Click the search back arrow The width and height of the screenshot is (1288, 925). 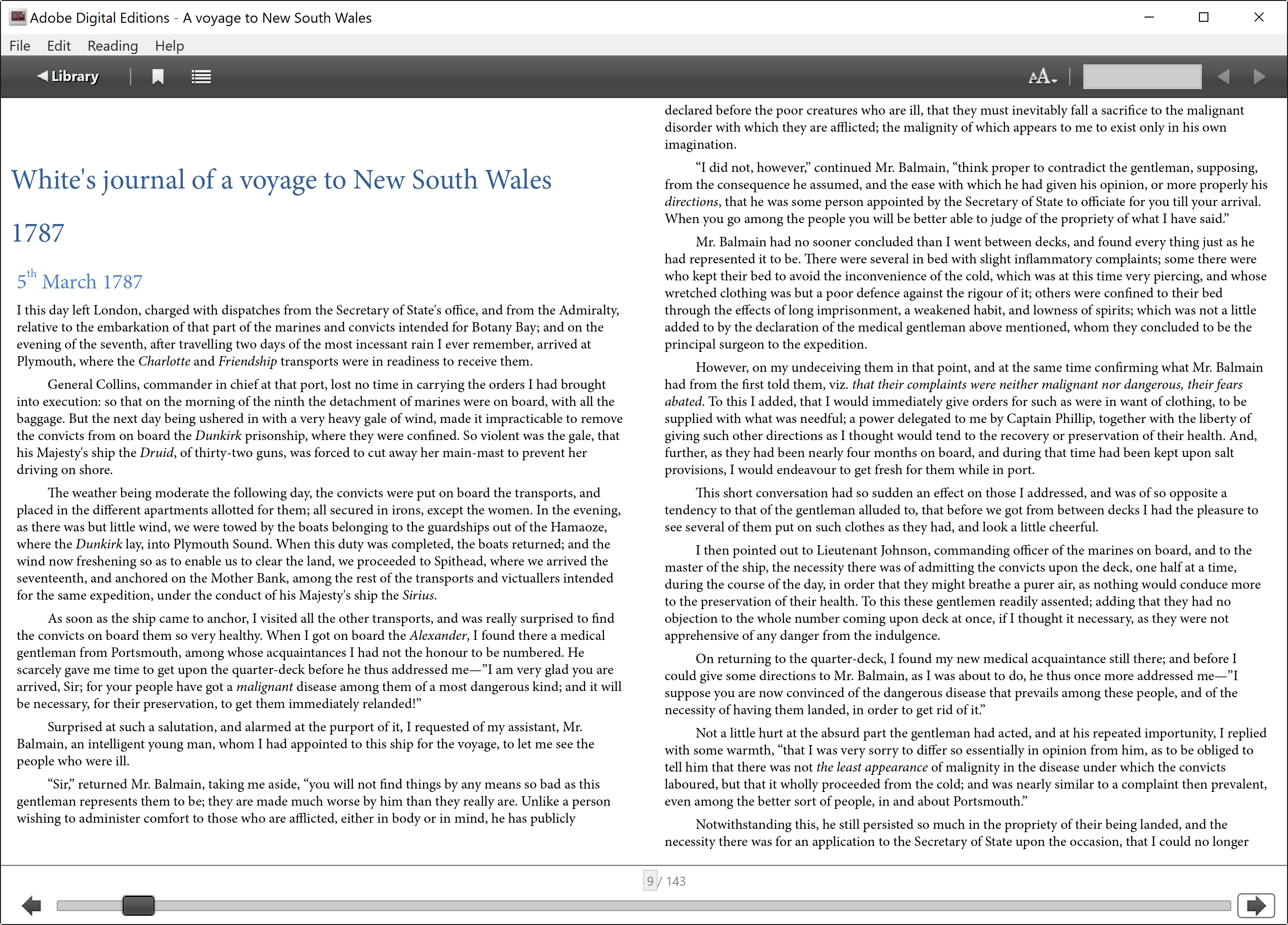tap(1225, 76)
